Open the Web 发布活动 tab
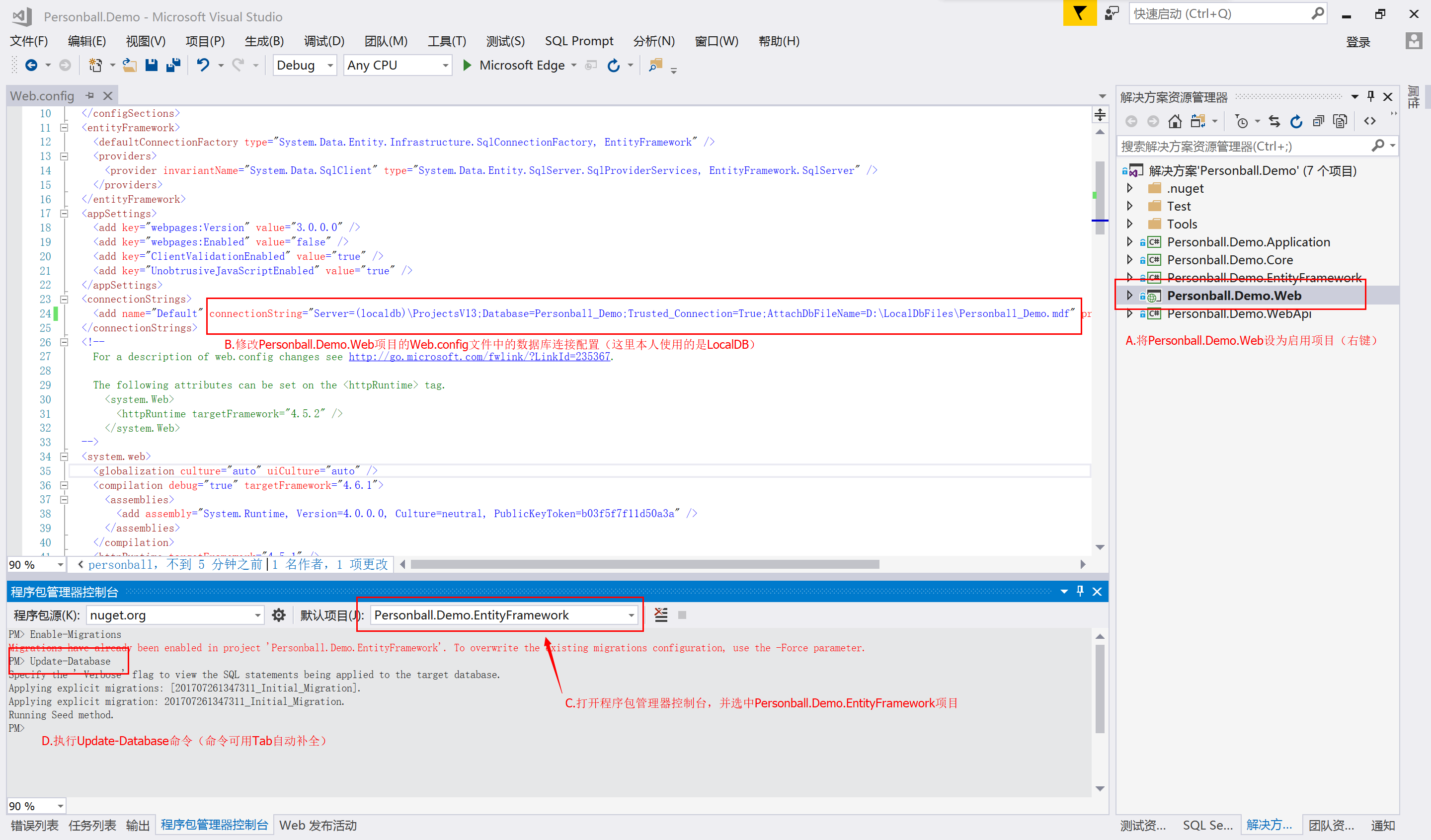 click(318, 825)
